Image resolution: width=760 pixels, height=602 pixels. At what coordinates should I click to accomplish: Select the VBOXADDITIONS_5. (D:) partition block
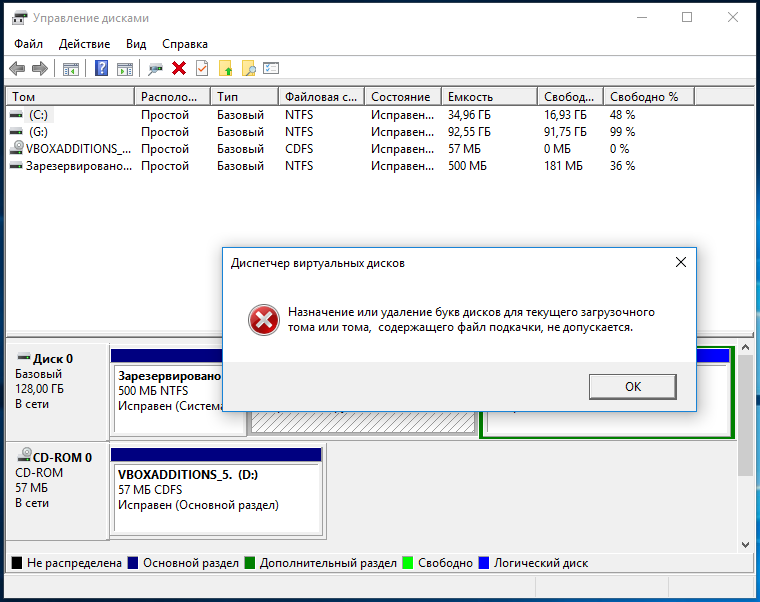(x=216, y=491)
